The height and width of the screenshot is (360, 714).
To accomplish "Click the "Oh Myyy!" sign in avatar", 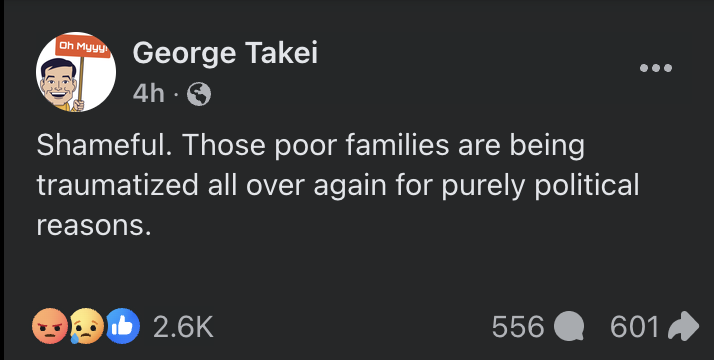I will click(83, 48).
